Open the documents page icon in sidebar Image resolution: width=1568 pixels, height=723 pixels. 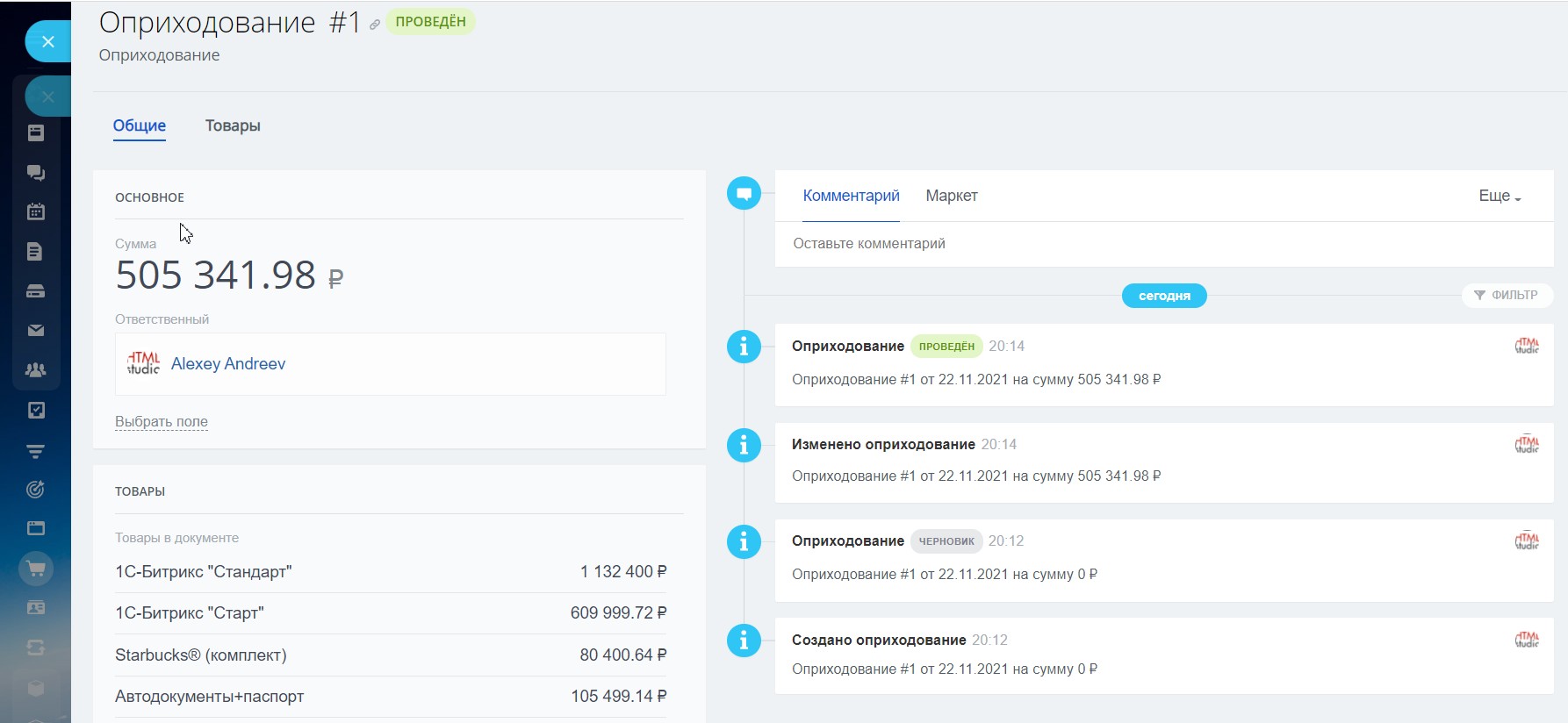[36, 252]
